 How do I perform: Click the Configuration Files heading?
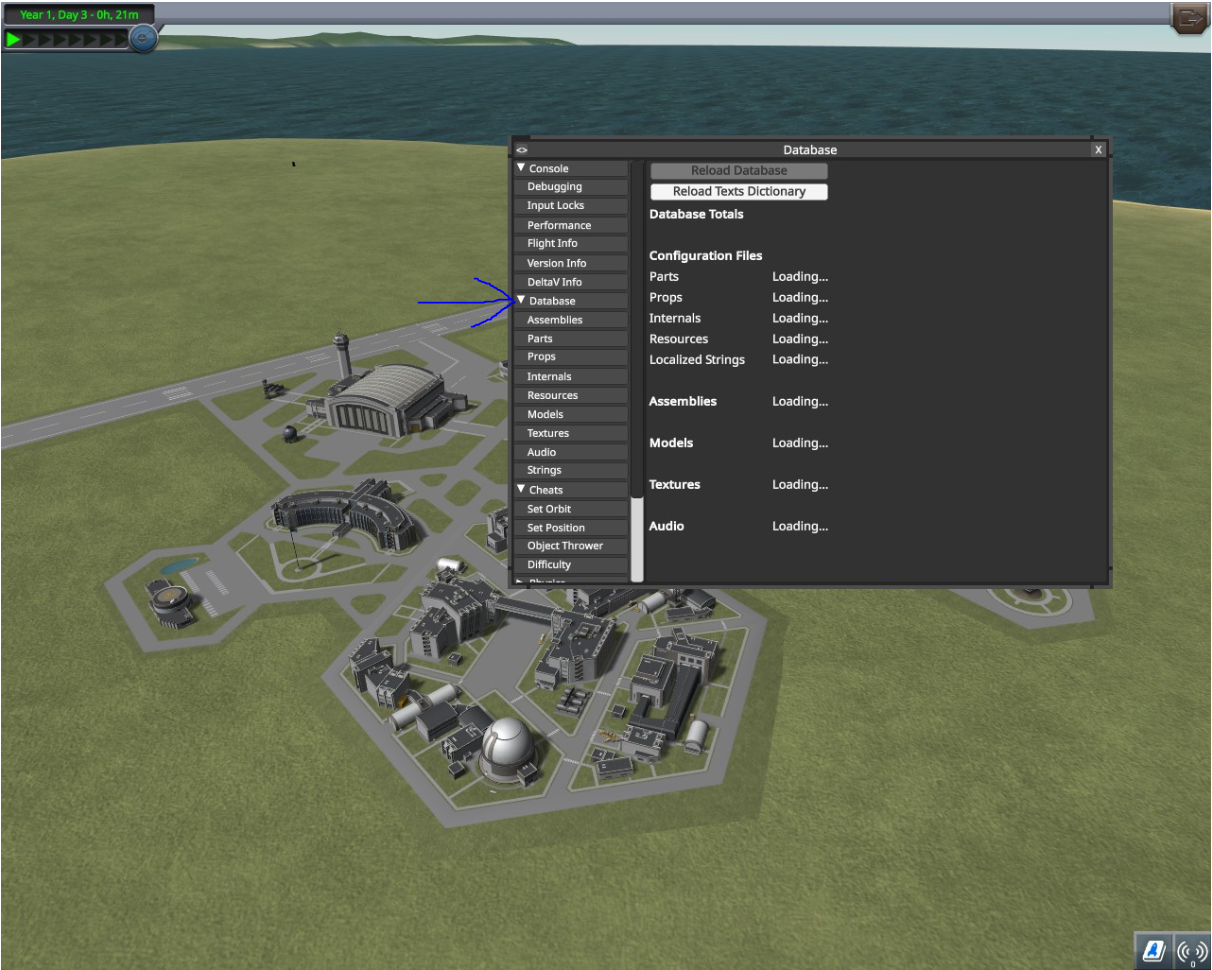[705, 256]
